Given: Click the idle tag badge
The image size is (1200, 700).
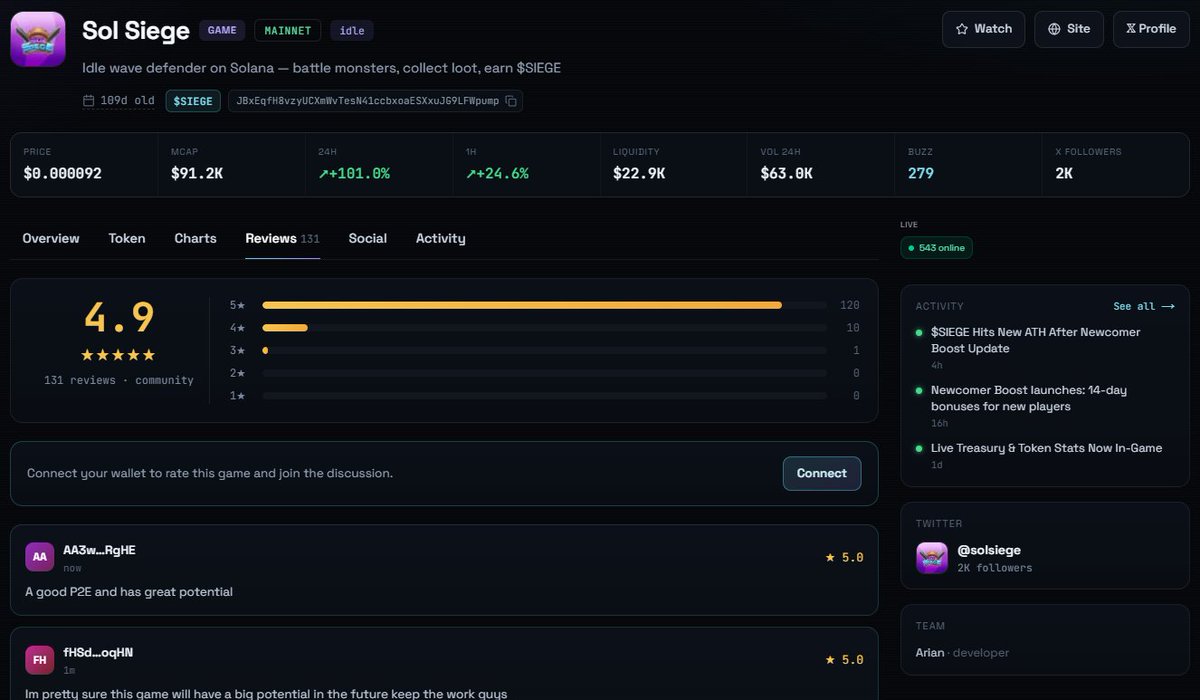Looking at the screenshot, I should [x=352, y=30].
